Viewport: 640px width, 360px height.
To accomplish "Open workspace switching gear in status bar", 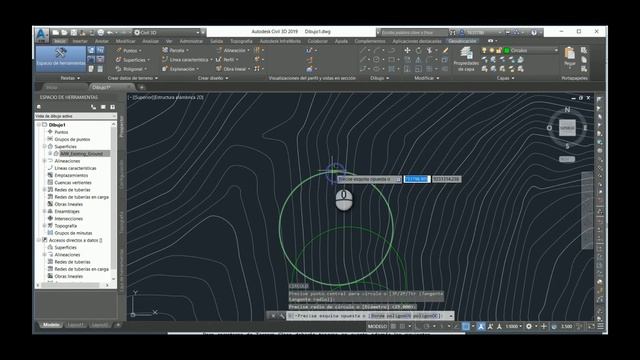I will click(529, 327).
